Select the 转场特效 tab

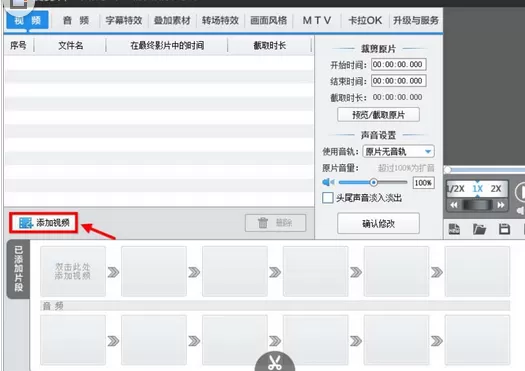click(x=220, y=20)
